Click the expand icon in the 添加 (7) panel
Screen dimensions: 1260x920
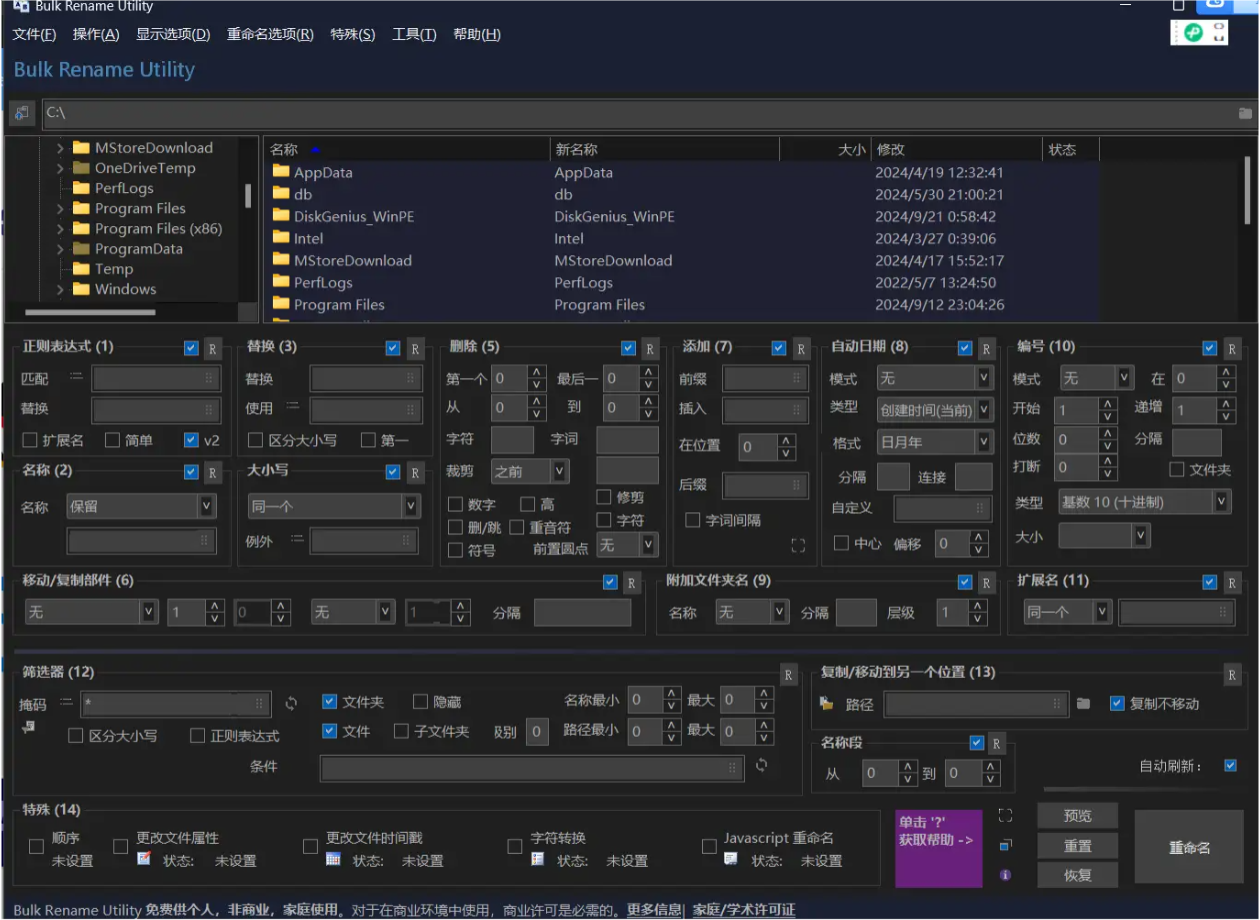[797, 545]
